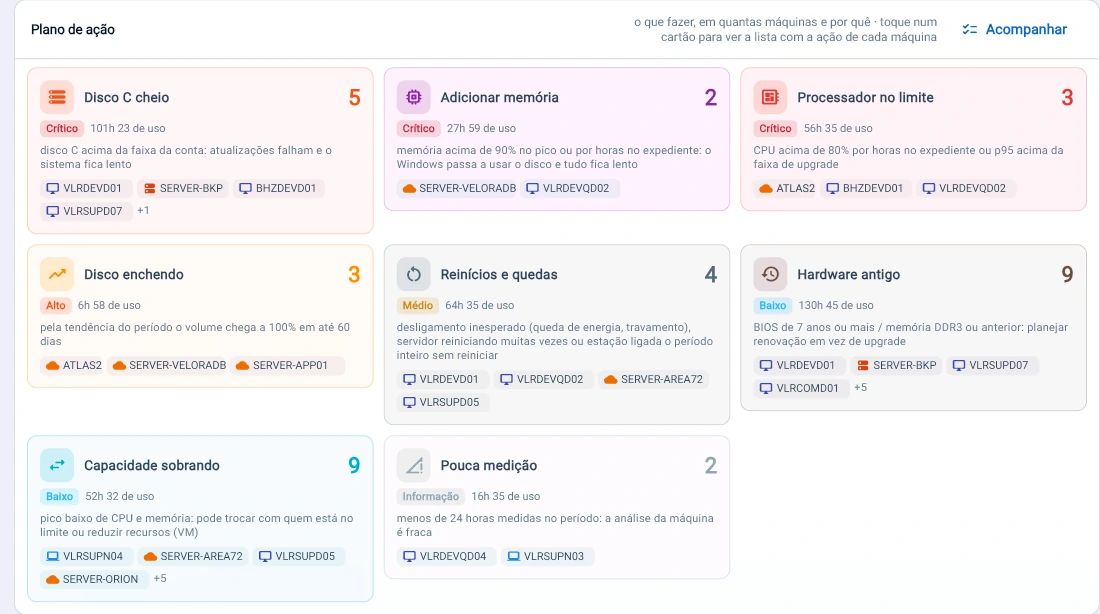This screenshot has width=1100, height=614.
Task: Select VLRSUPD05 chip in Reinícios e quedas
Action: coord(441,402)
